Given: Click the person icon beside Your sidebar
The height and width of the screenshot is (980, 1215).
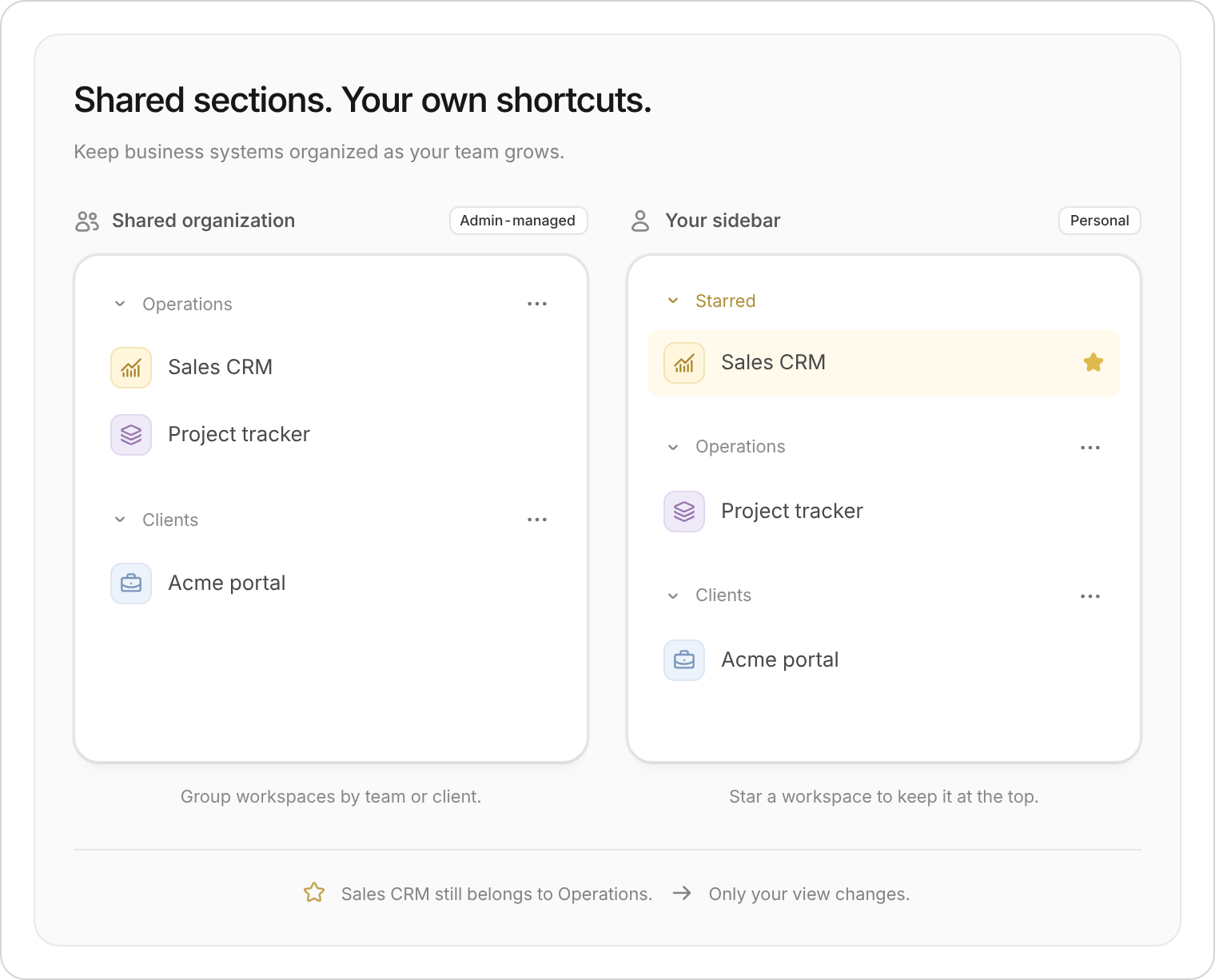Looking at the screenshot, I should (x=640, y=221).
